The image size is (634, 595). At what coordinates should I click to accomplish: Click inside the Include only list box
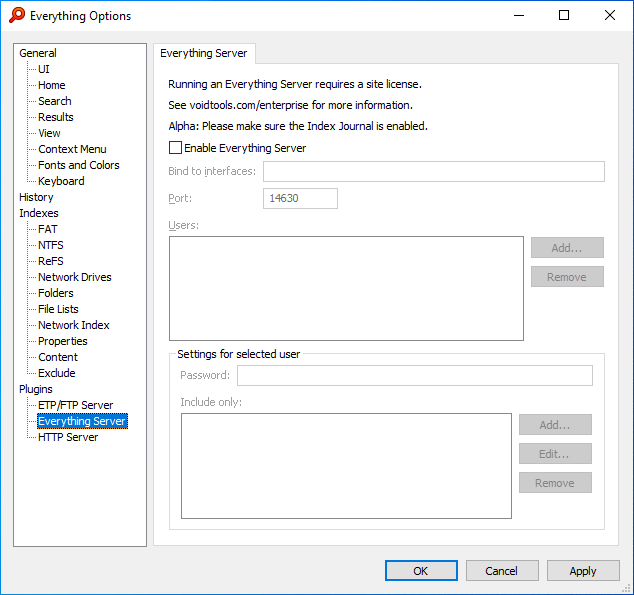point(346,466)
